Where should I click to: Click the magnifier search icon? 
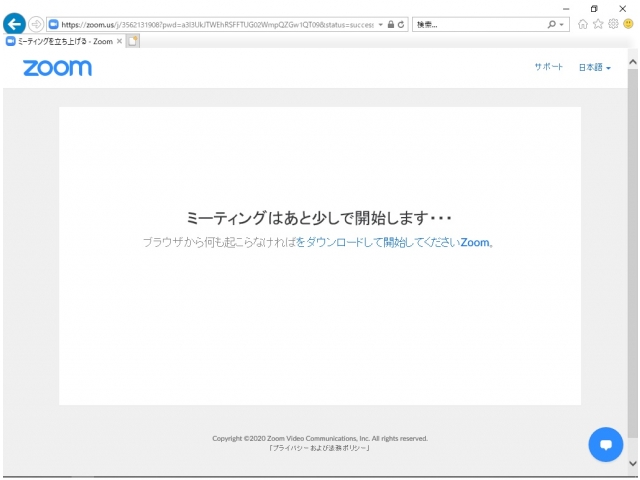pyautogui.click(x=551, y=24)
